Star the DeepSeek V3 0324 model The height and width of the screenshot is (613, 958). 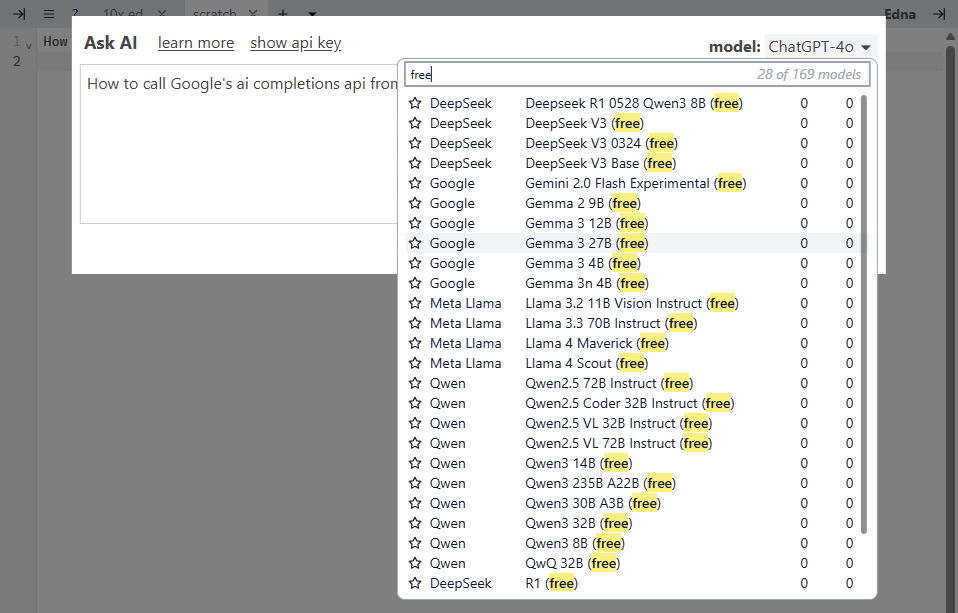tap(415, 143)
